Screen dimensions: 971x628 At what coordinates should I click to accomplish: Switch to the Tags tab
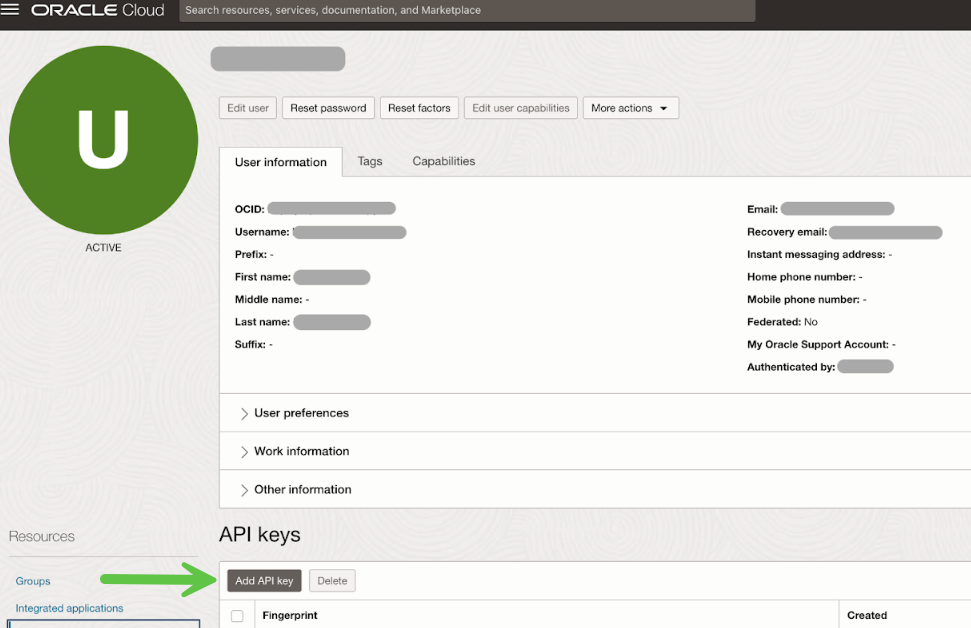(370, 161)
